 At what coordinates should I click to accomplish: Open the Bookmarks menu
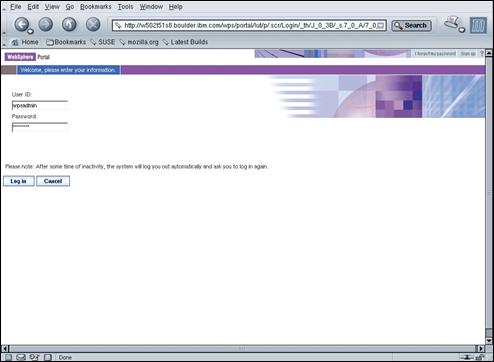pyautogui.click(x=96, y=7)
